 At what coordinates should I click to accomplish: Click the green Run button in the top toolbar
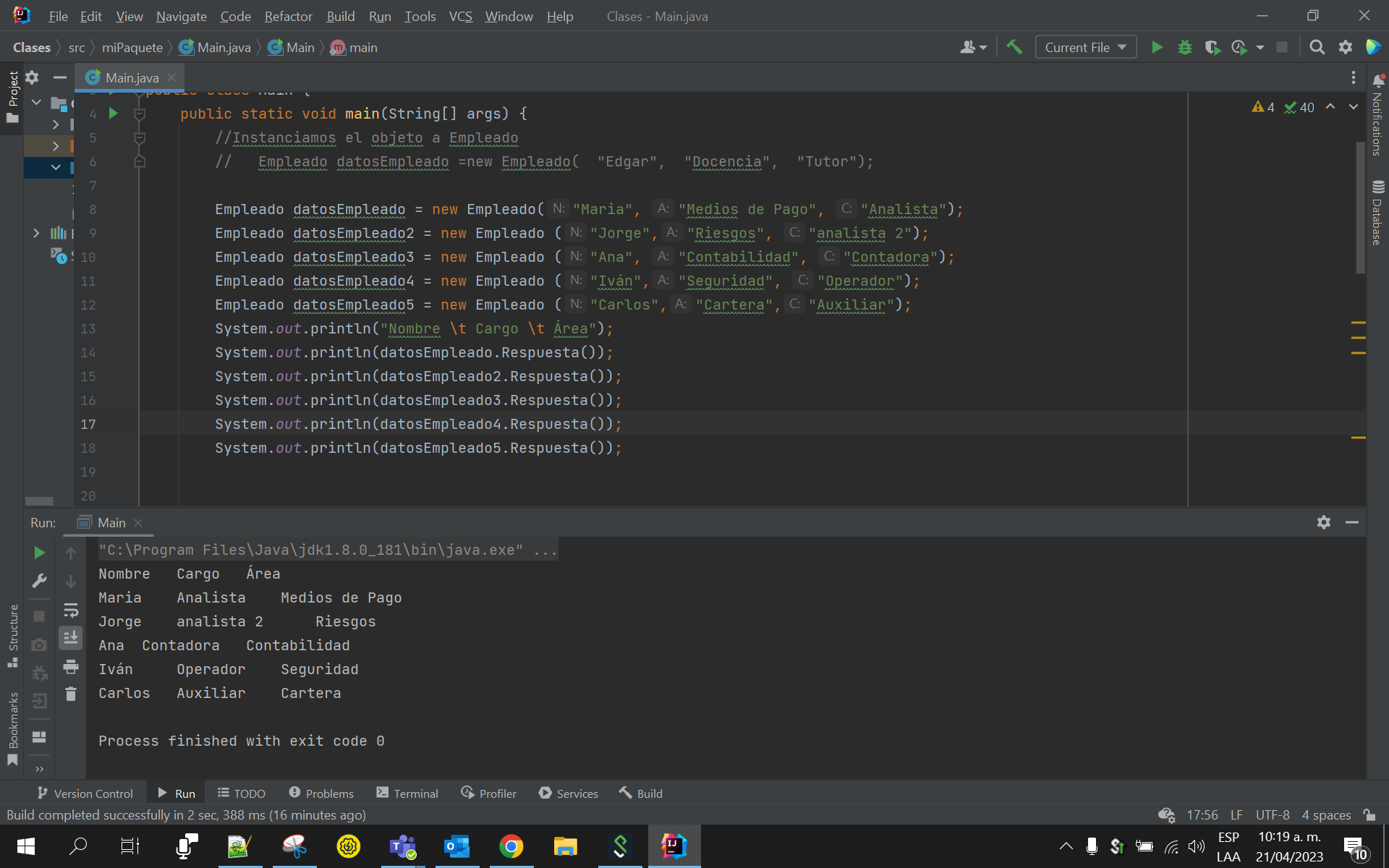tap(1157, 48)
